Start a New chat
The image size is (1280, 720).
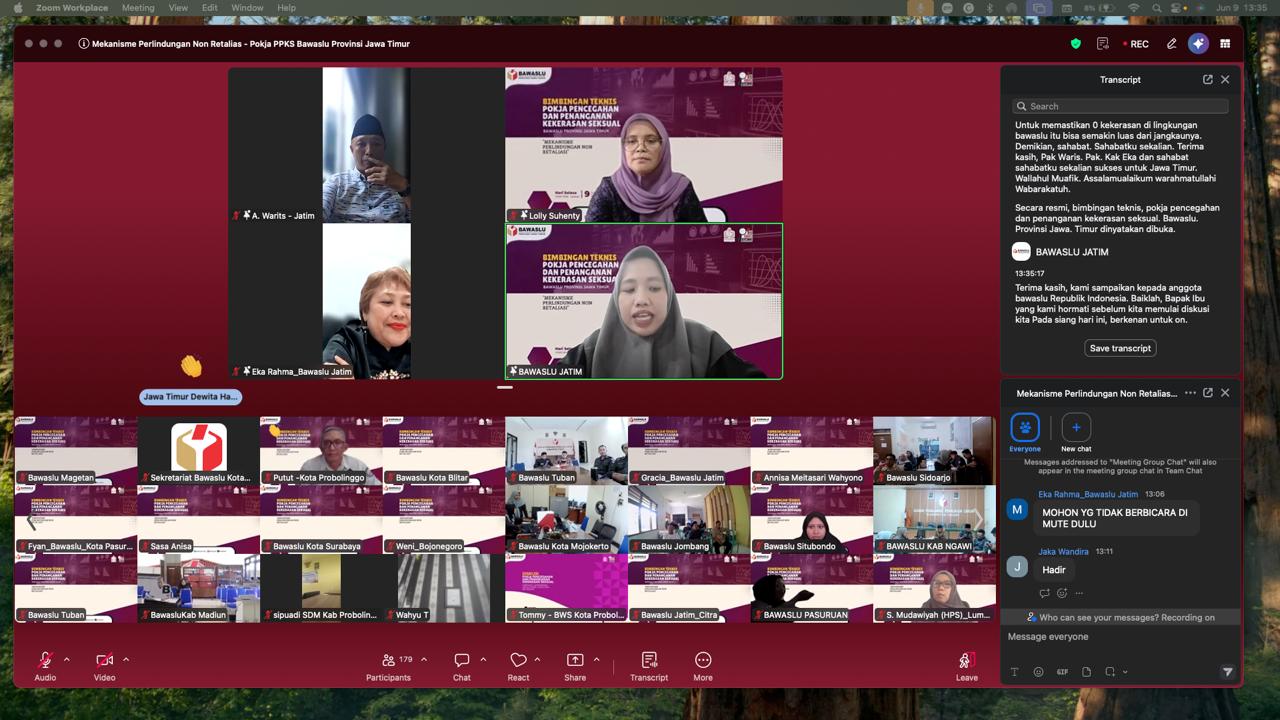[1076, 433]
